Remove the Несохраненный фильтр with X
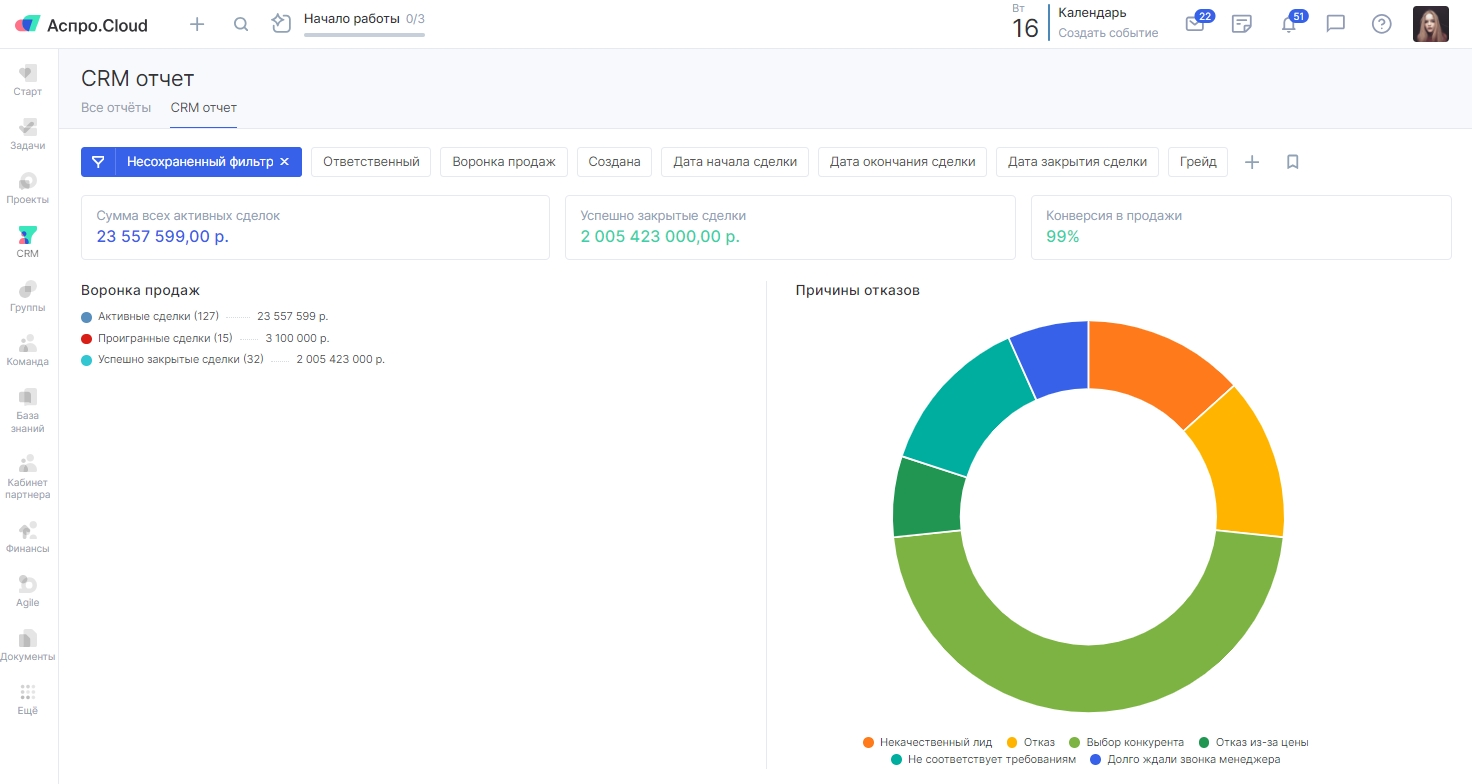This screenshot has width=1472, height=784. [284, 162]
